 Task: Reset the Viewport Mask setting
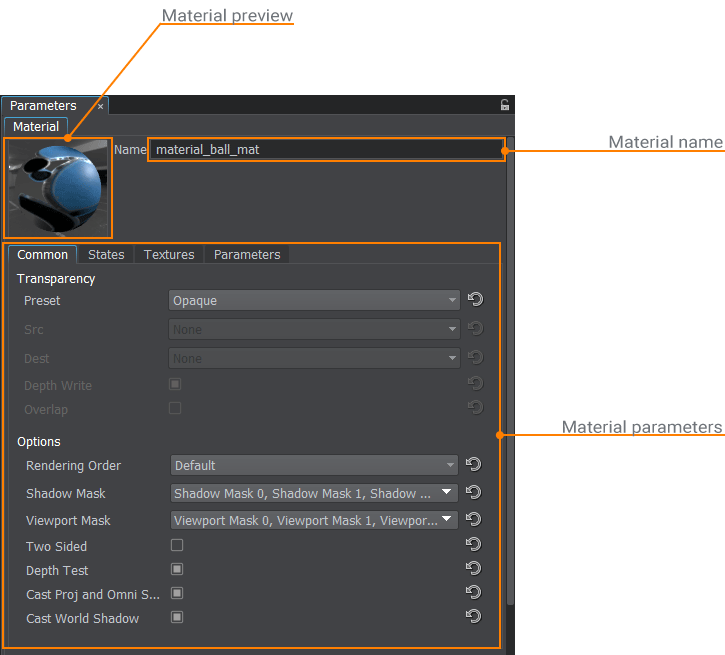(x=474, y=520)
